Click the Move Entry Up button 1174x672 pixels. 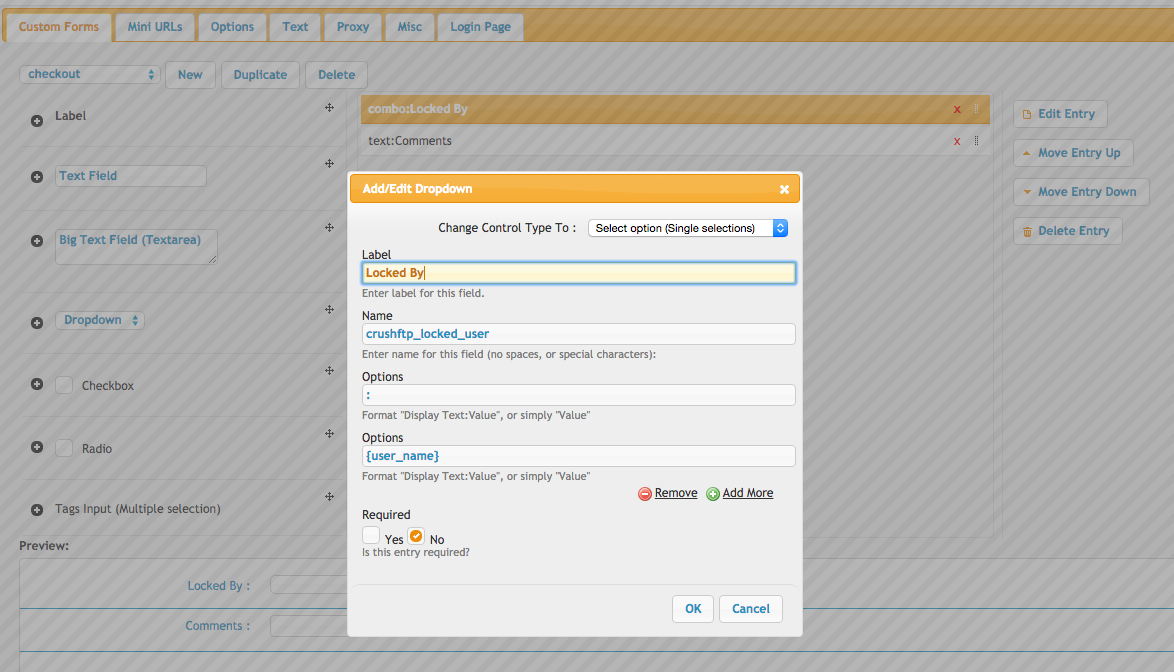tap(1073, 153)
